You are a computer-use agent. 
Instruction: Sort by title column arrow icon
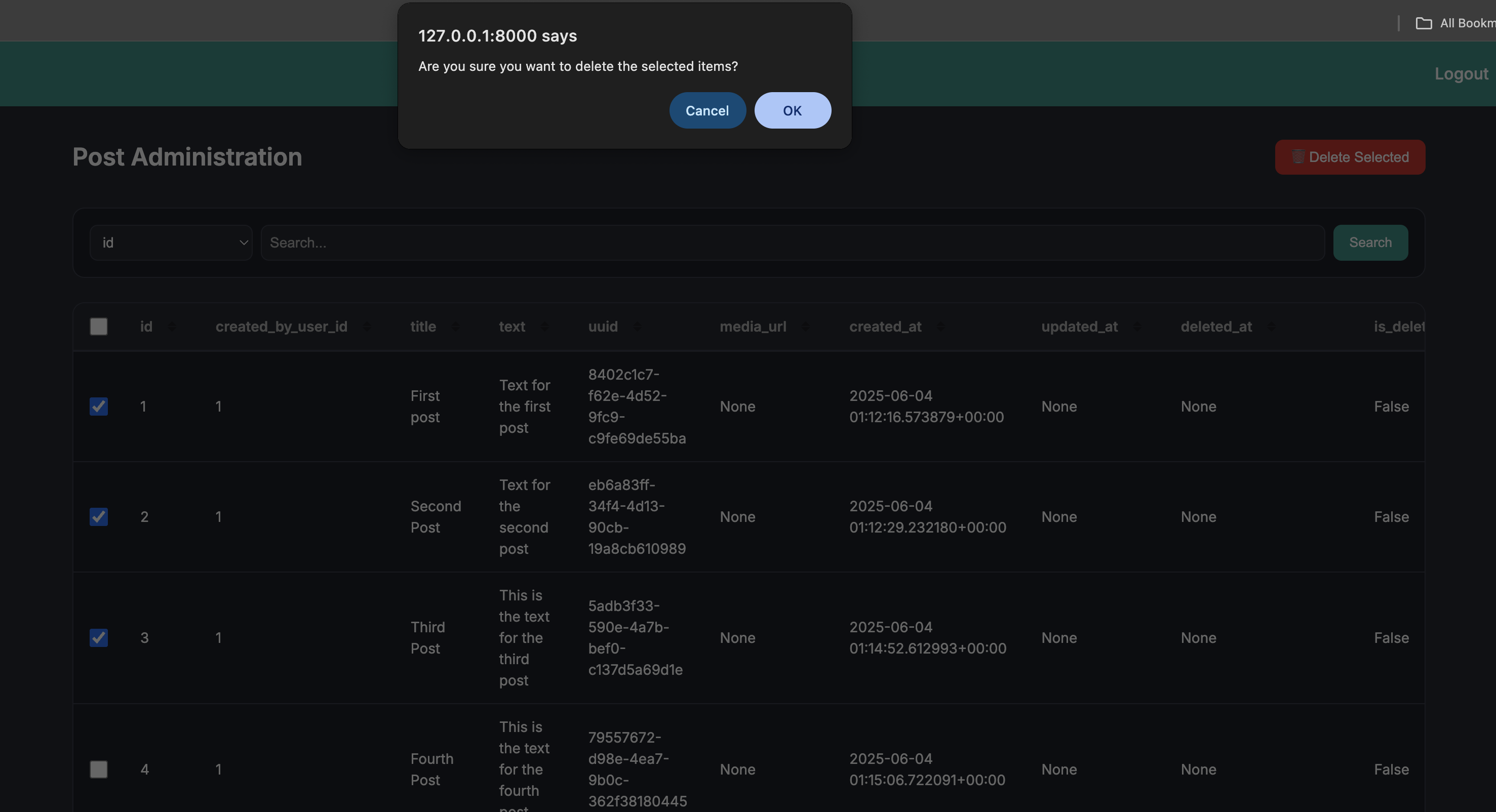click(x=455, y=327)
